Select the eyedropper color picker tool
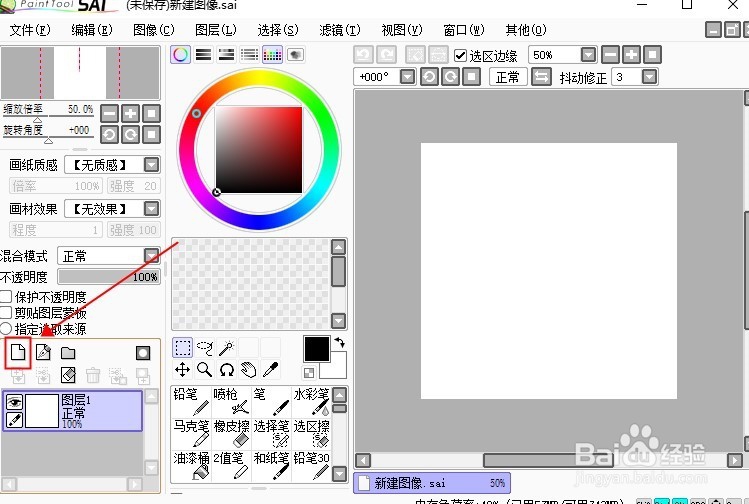The height and width of the screenshot is (504, 749). [x=270, y=369]
